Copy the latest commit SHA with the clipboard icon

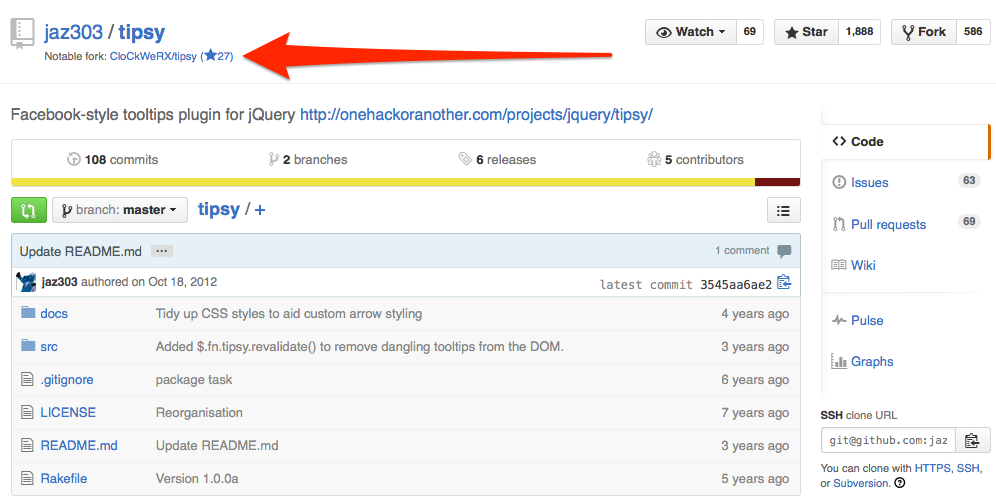784,282
